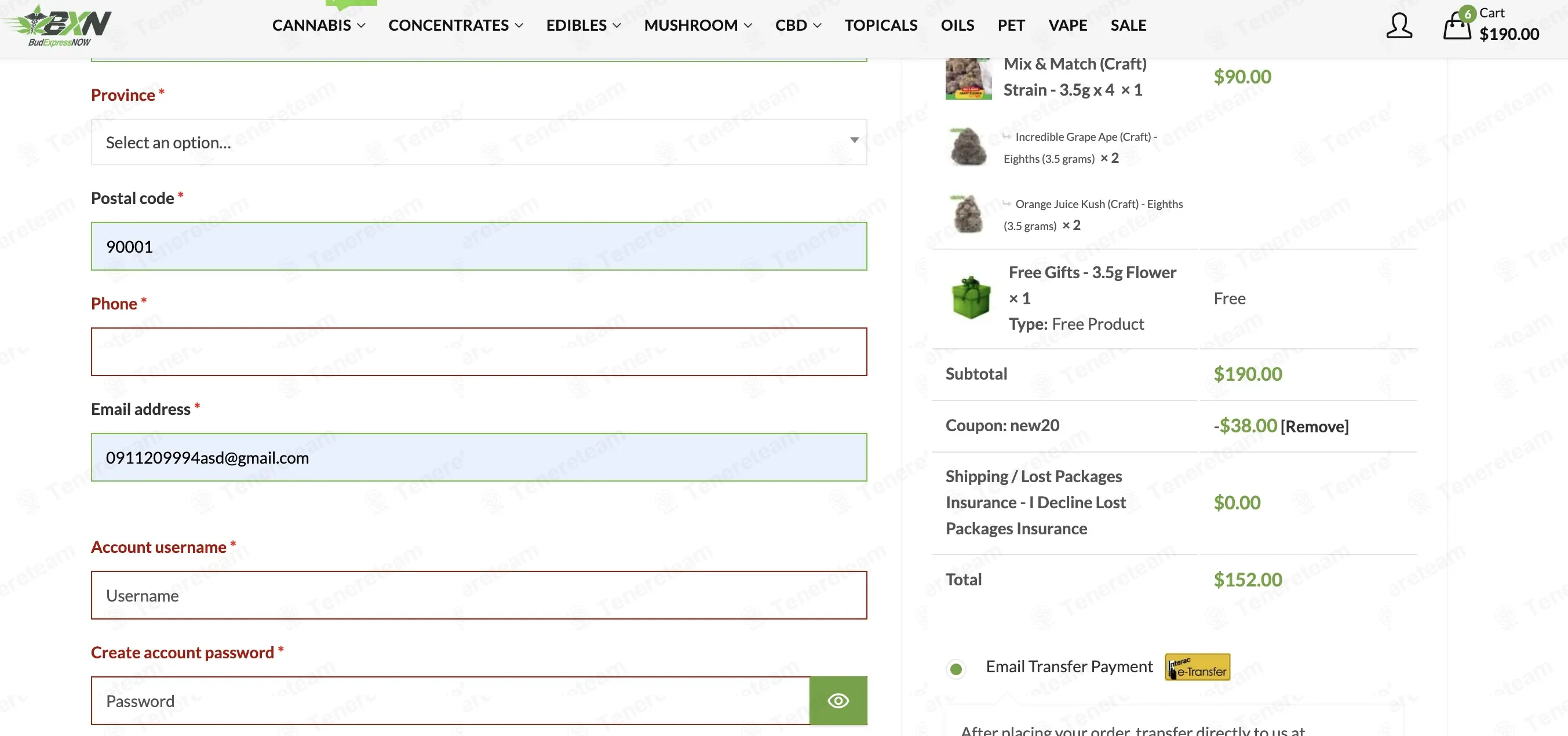
Task: Click the Total $152.00 amount
Action: tap(1248, 580)
